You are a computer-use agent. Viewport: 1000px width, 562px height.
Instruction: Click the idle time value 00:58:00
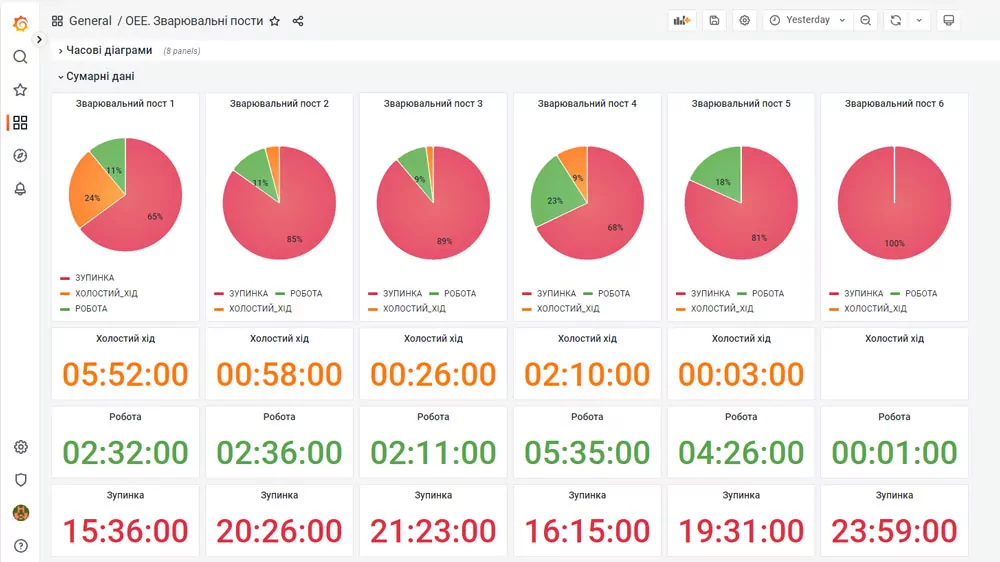279,374
